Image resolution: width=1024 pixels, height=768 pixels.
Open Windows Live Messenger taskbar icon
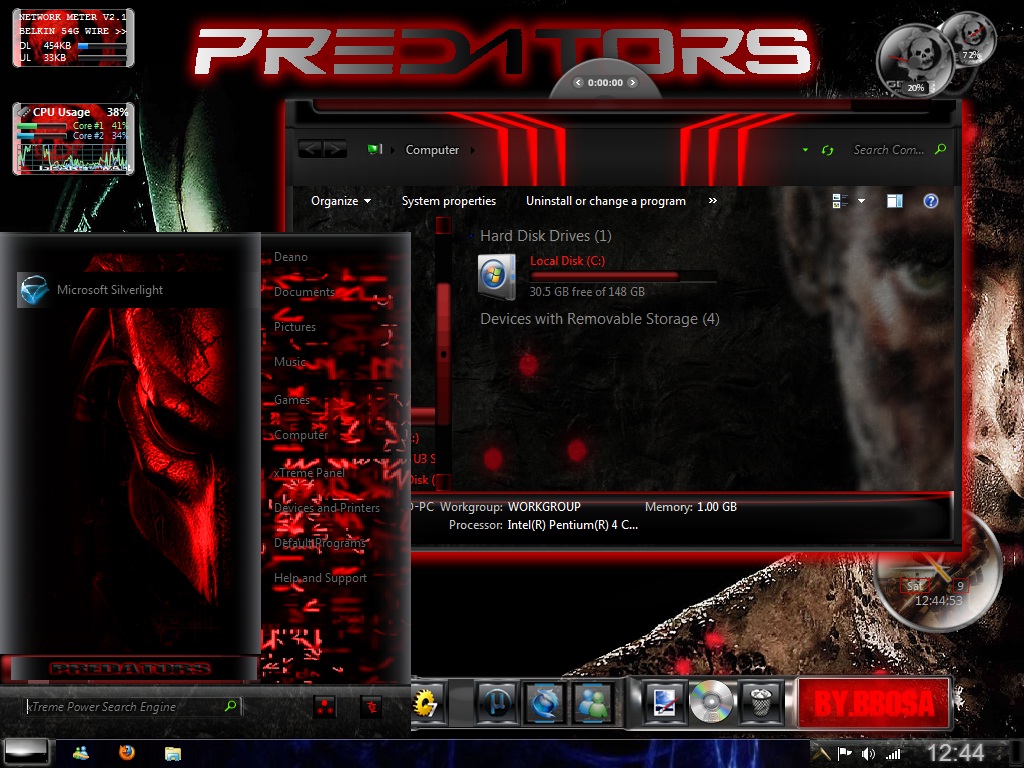coord(81,753)
